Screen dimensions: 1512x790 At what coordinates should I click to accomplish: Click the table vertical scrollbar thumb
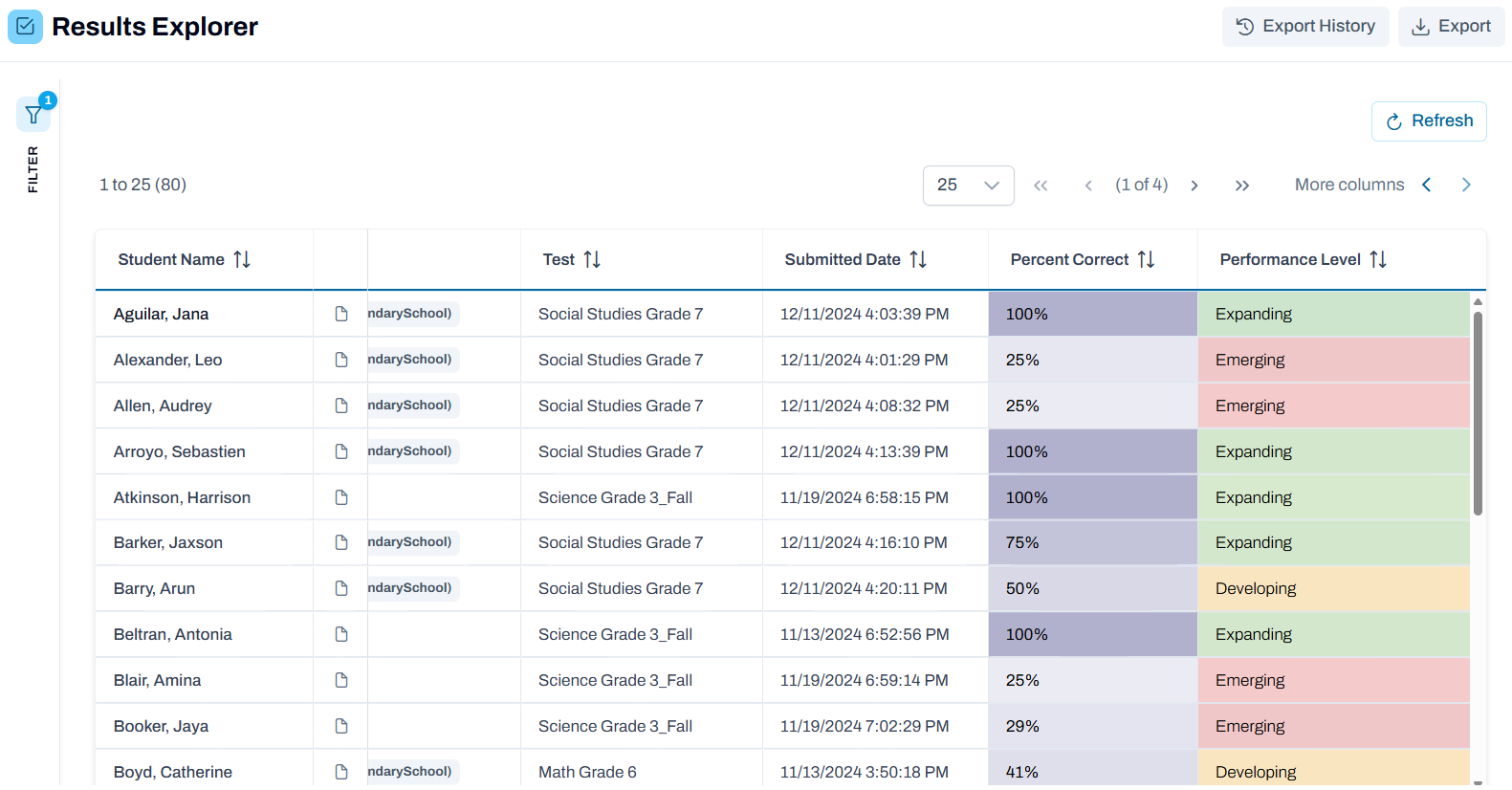[1478, 413]
